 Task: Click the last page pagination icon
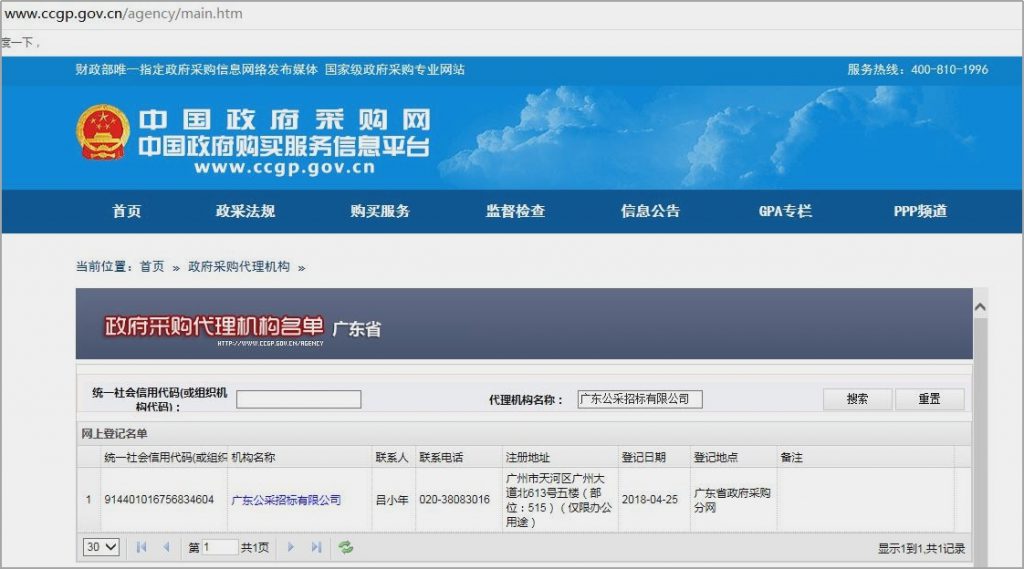point(316,547)
